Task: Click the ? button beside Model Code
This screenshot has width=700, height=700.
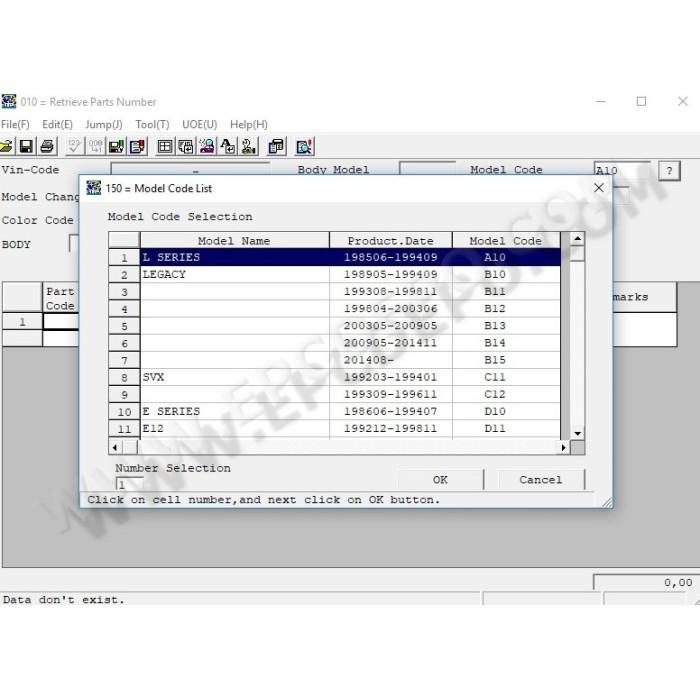Action: coord(669,171)
